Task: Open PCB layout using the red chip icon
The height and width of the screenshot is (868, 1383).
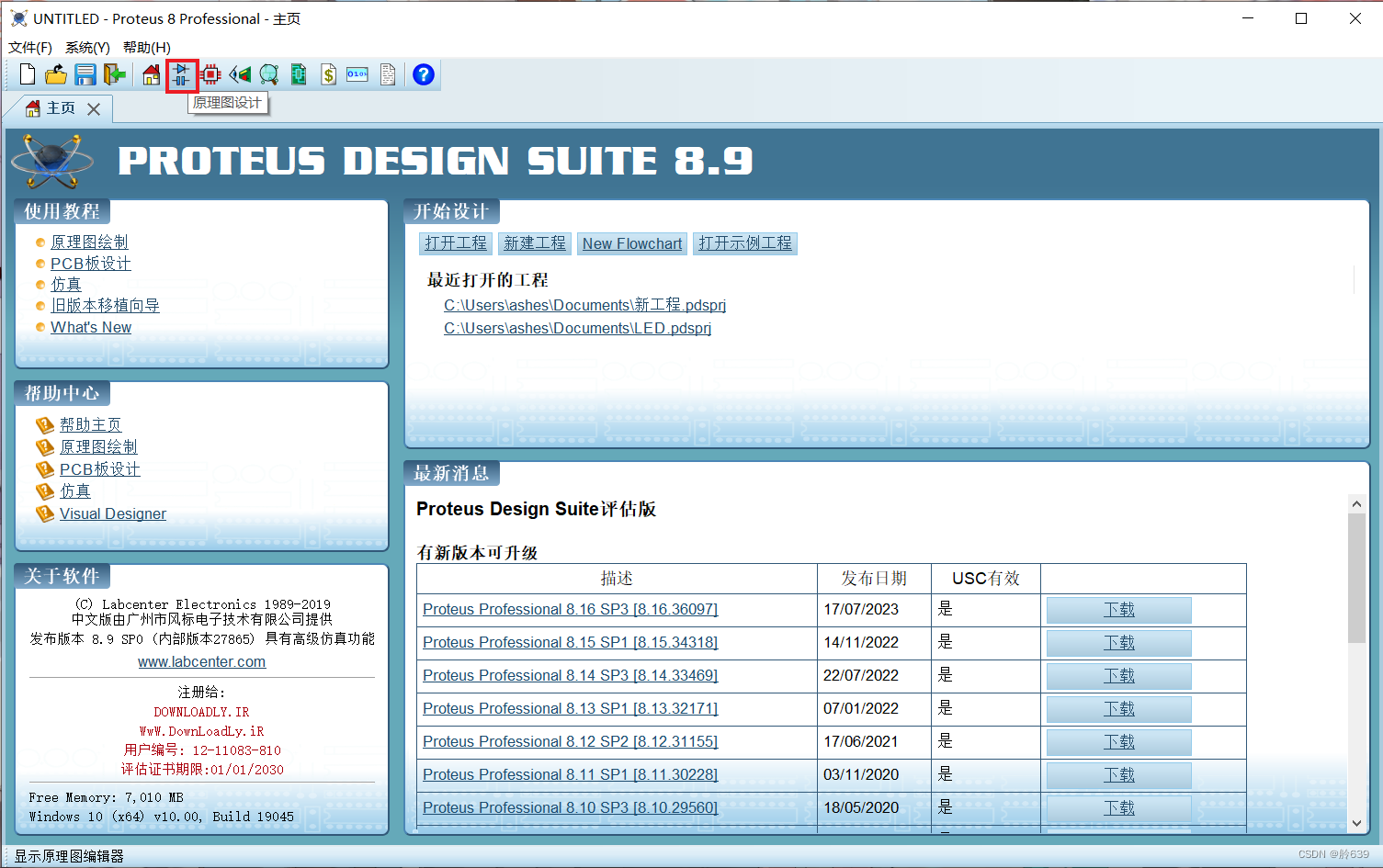Action: point(210,74)
